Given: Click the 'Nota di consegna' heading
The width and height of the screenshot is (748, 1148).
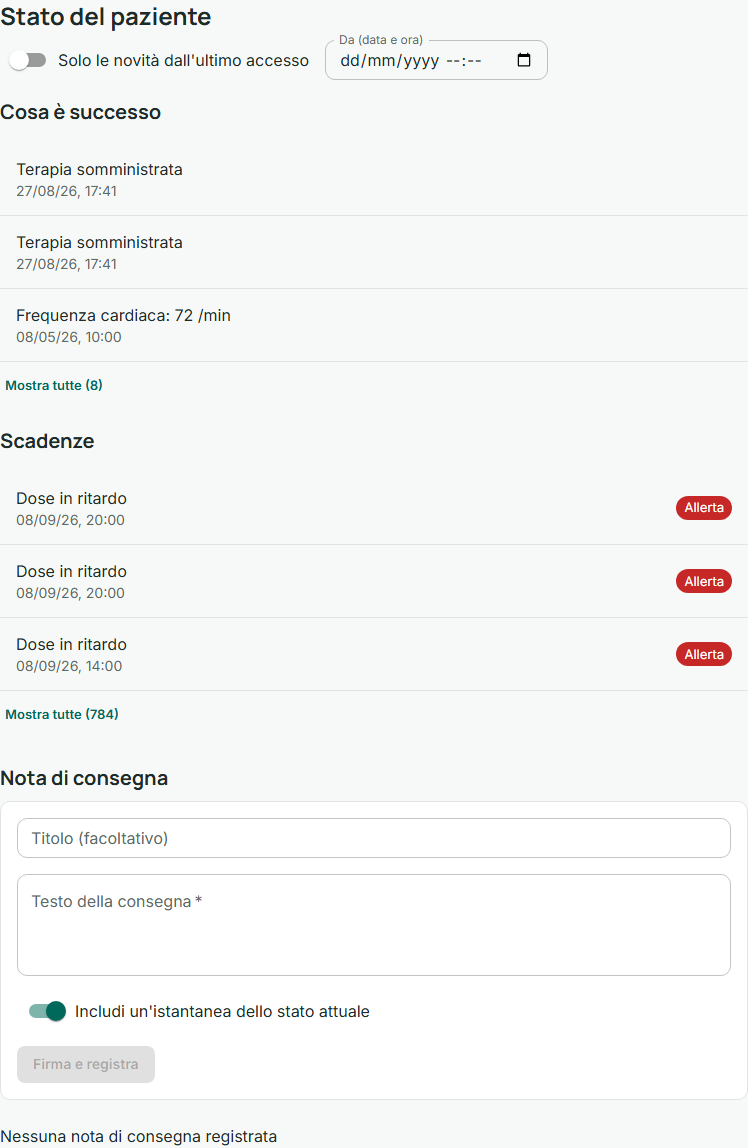Looking at the screenshot, I should click(84, 778).
